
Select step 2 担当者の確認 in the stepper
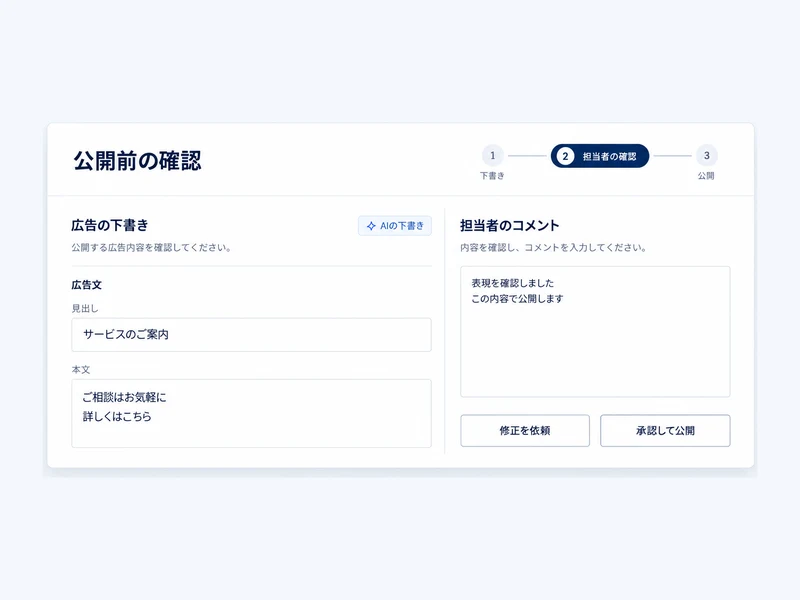(x=599, y=156)
